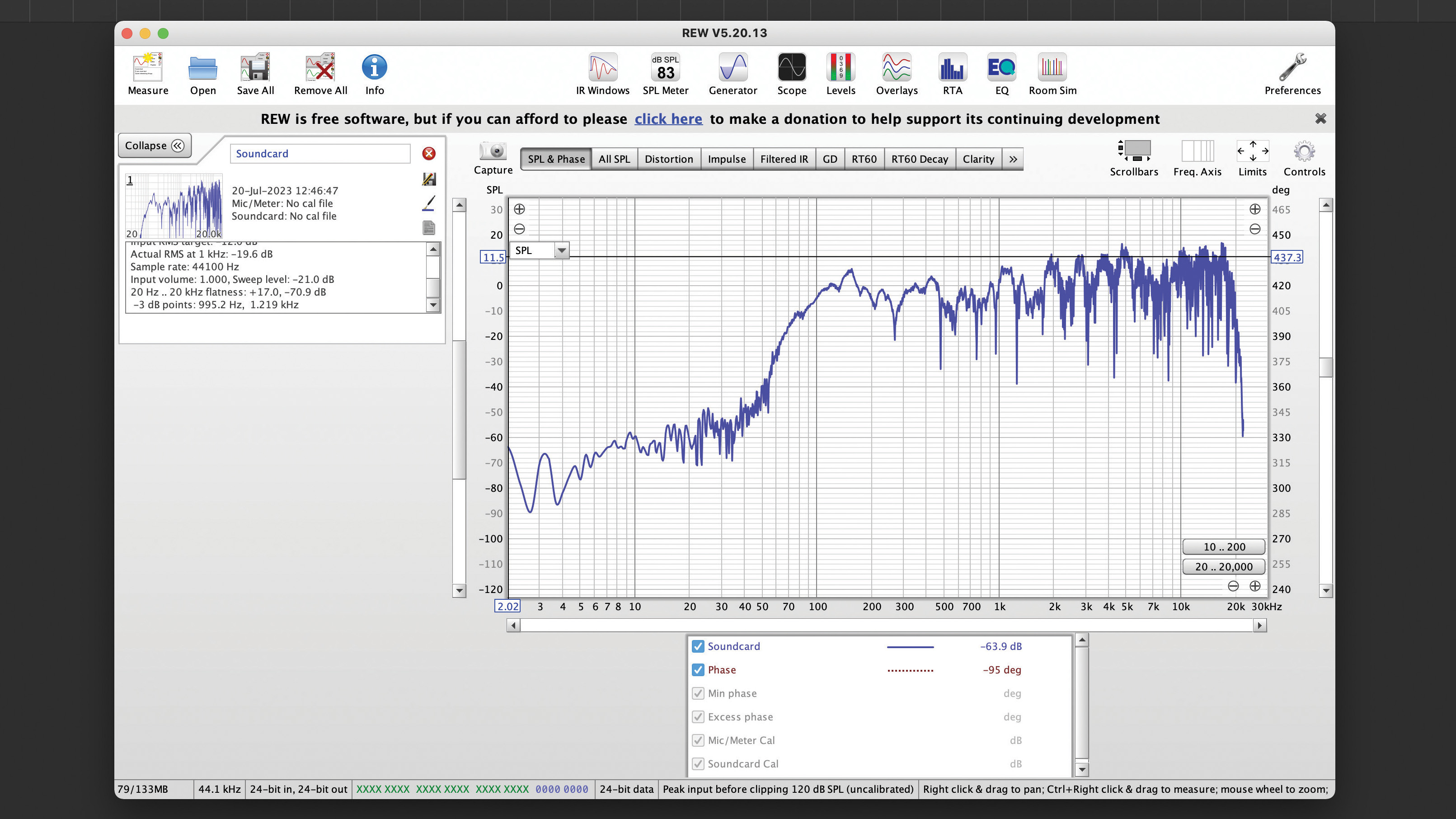Remove All measurements

(320, 75)
